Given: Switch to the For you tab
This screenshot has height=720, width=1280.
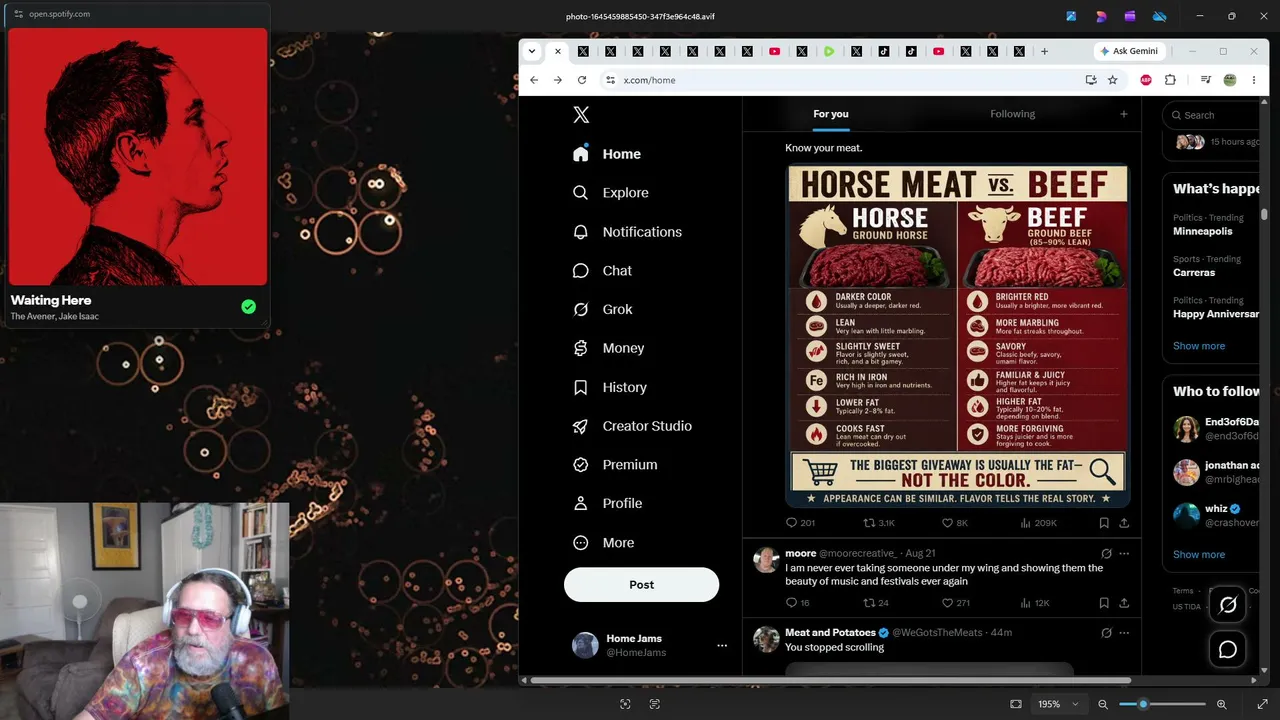Looking at the screenshot, I should [831, 114].
